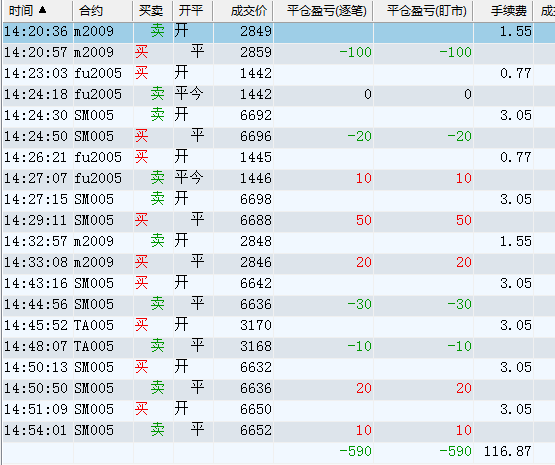Click the sort arrow next to 时间
The height and width of the screenshot is (465, 555).
tap(42, 10)
